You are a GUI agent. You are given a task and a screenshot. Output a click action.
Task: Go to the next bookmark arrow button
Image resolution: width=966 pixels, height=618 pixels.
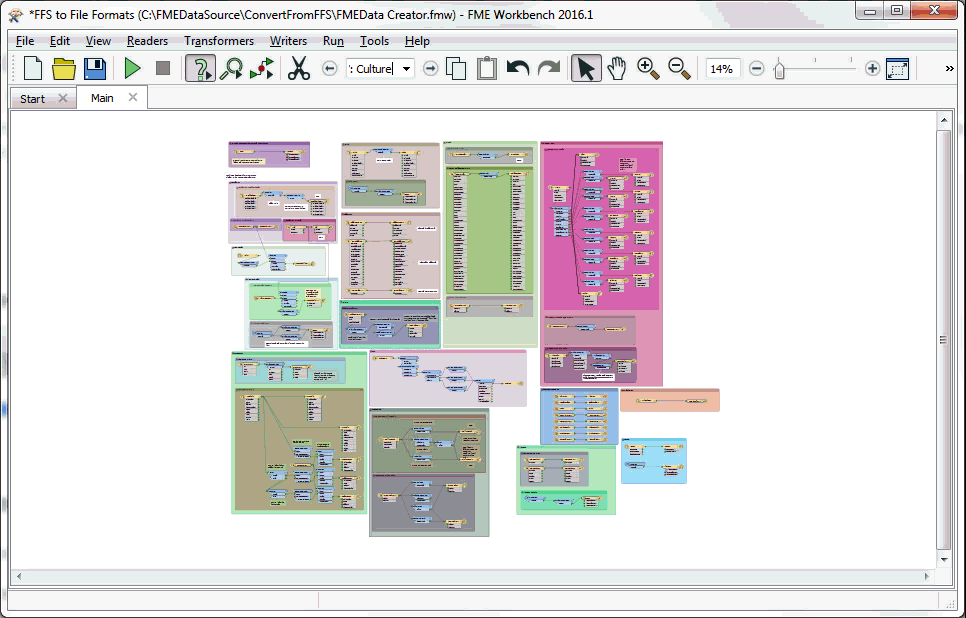coord(430,69)
